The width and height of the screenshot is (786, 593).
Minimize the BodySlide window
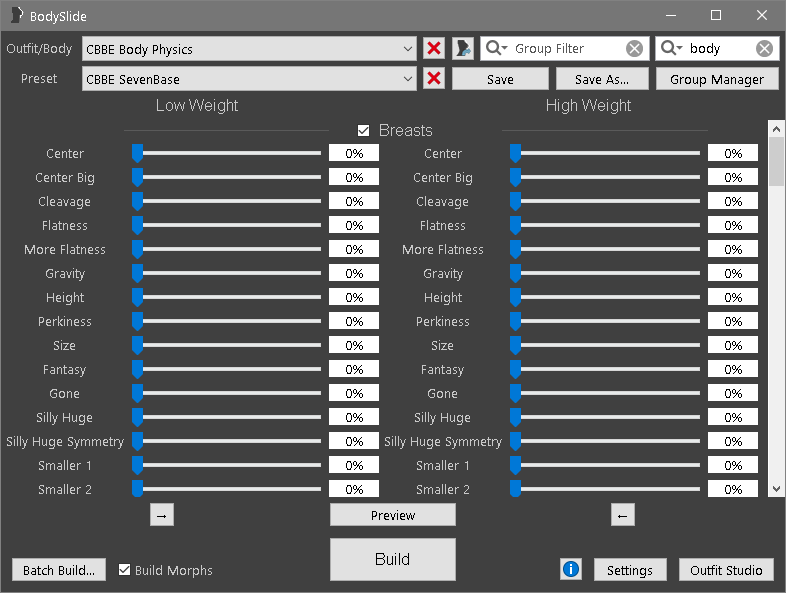671,16
